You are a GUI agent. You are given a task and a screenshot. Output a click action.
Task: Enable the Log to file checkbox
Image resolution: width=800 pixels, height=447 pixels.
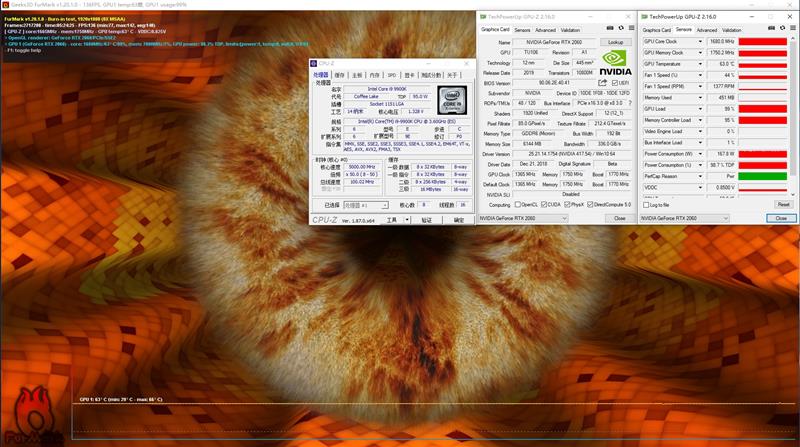(646, 205)
